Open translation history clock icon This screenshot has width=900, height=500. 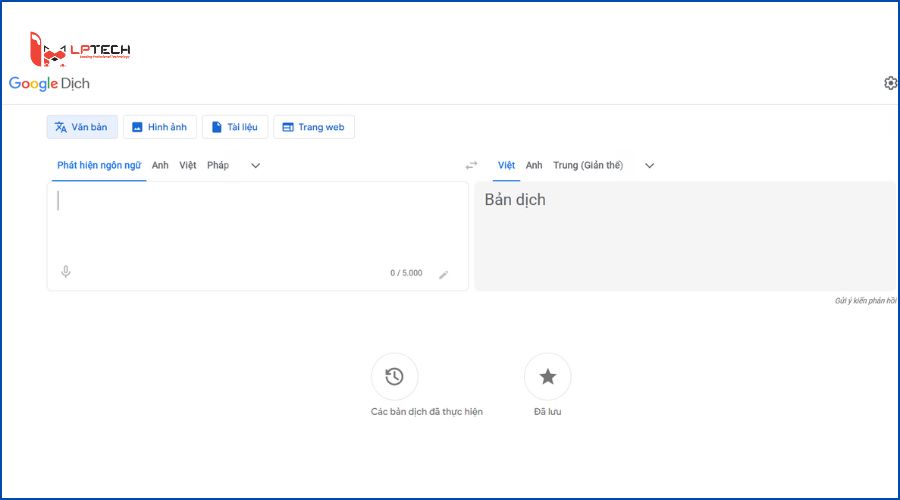click(x=394, y=377)
